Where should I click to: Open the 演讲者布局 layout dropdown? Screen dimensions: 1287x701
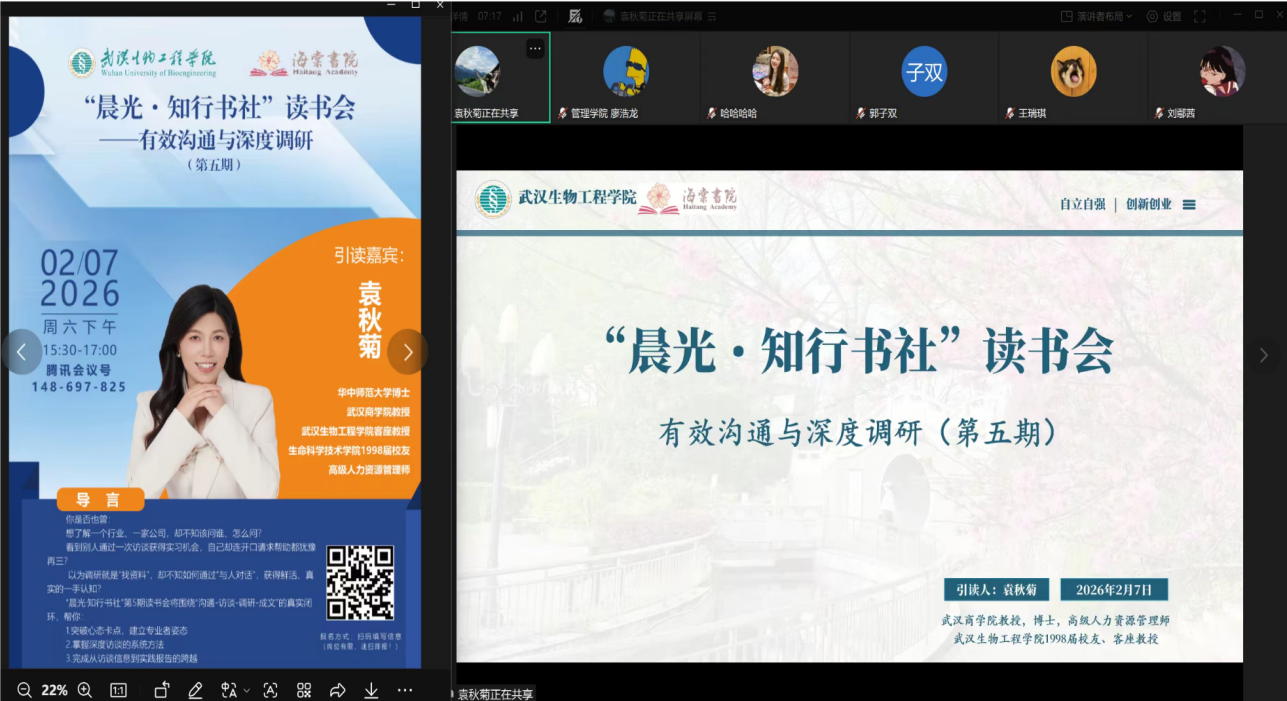point(1097,16)
